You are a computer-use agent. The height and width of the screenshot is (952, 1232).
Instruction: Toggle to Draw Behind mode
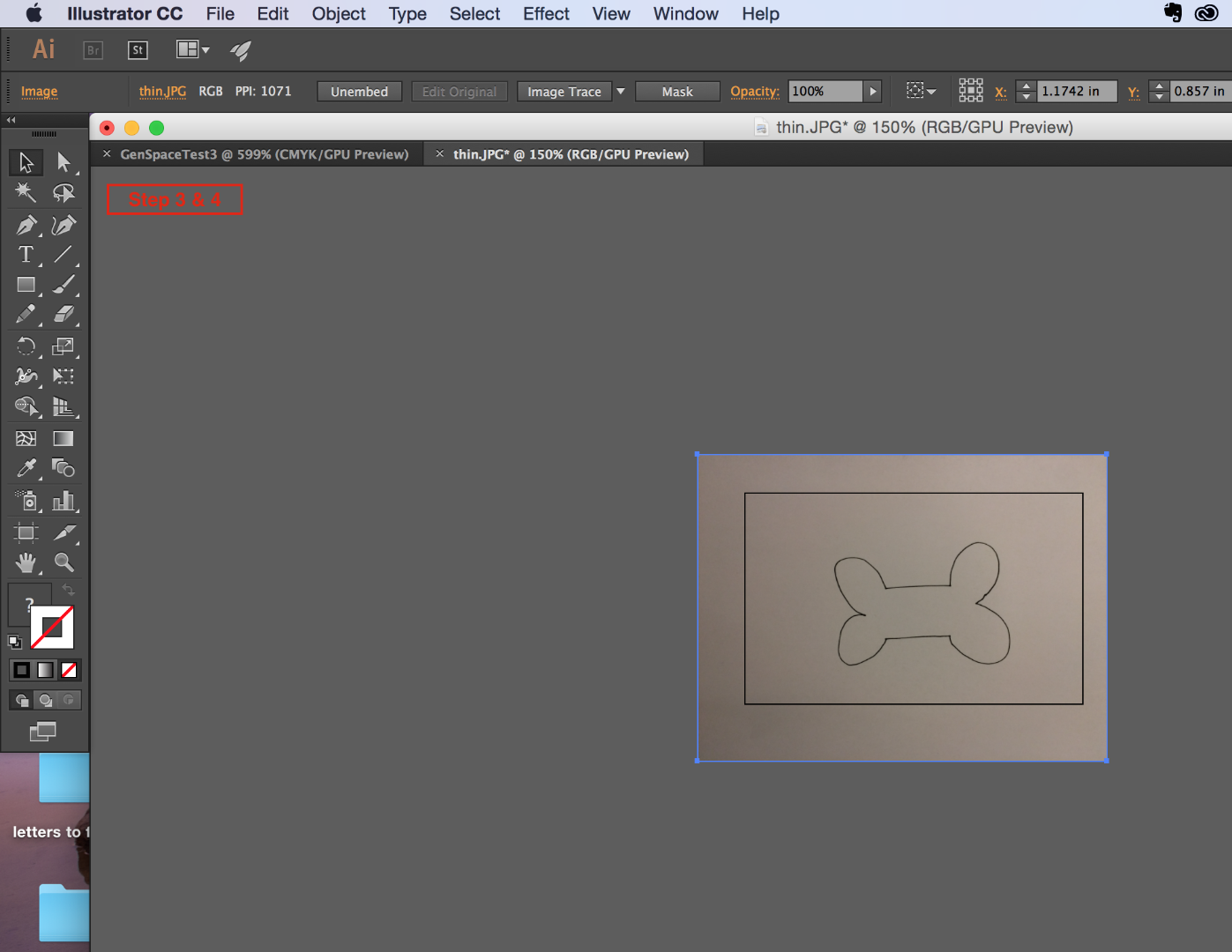(x=44, y=700)
